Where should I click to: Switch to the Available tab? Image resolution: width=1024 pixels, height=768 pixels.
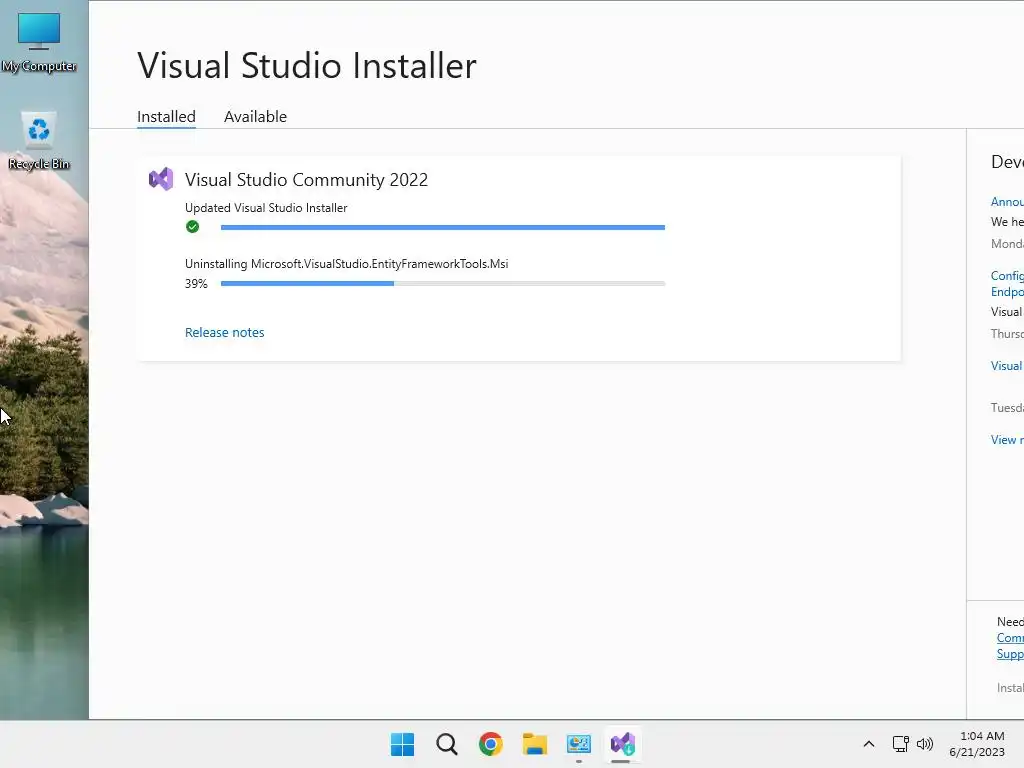click(255, 116)
